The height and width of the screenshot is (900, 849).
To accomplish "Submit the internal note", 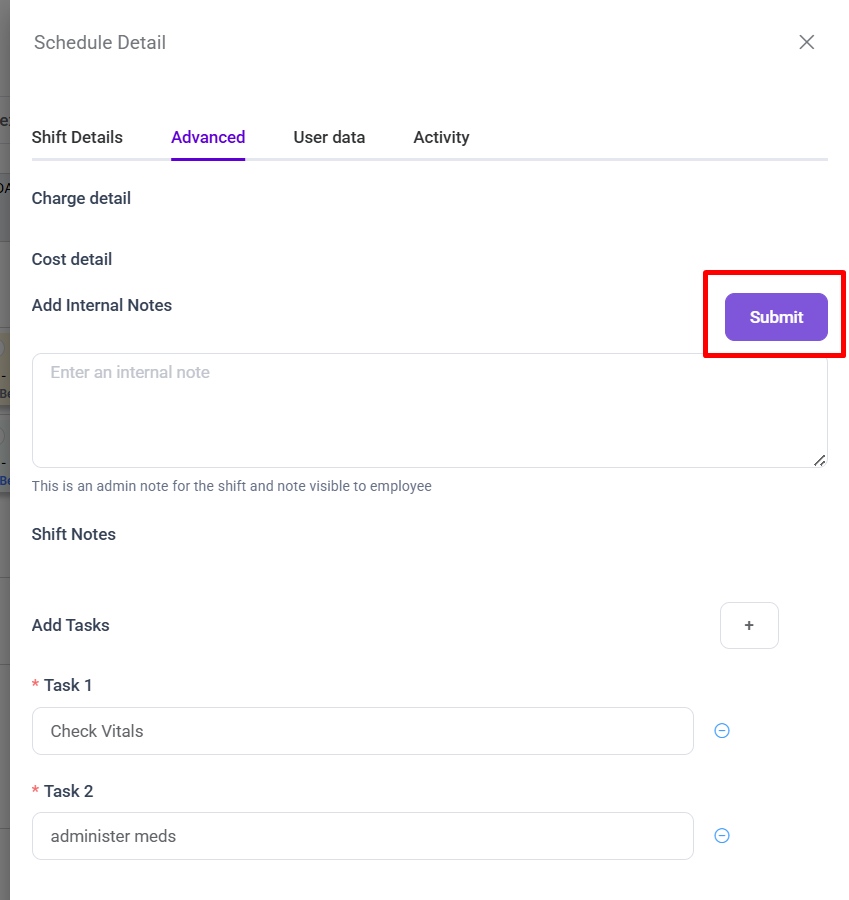I will click(776, 317).
